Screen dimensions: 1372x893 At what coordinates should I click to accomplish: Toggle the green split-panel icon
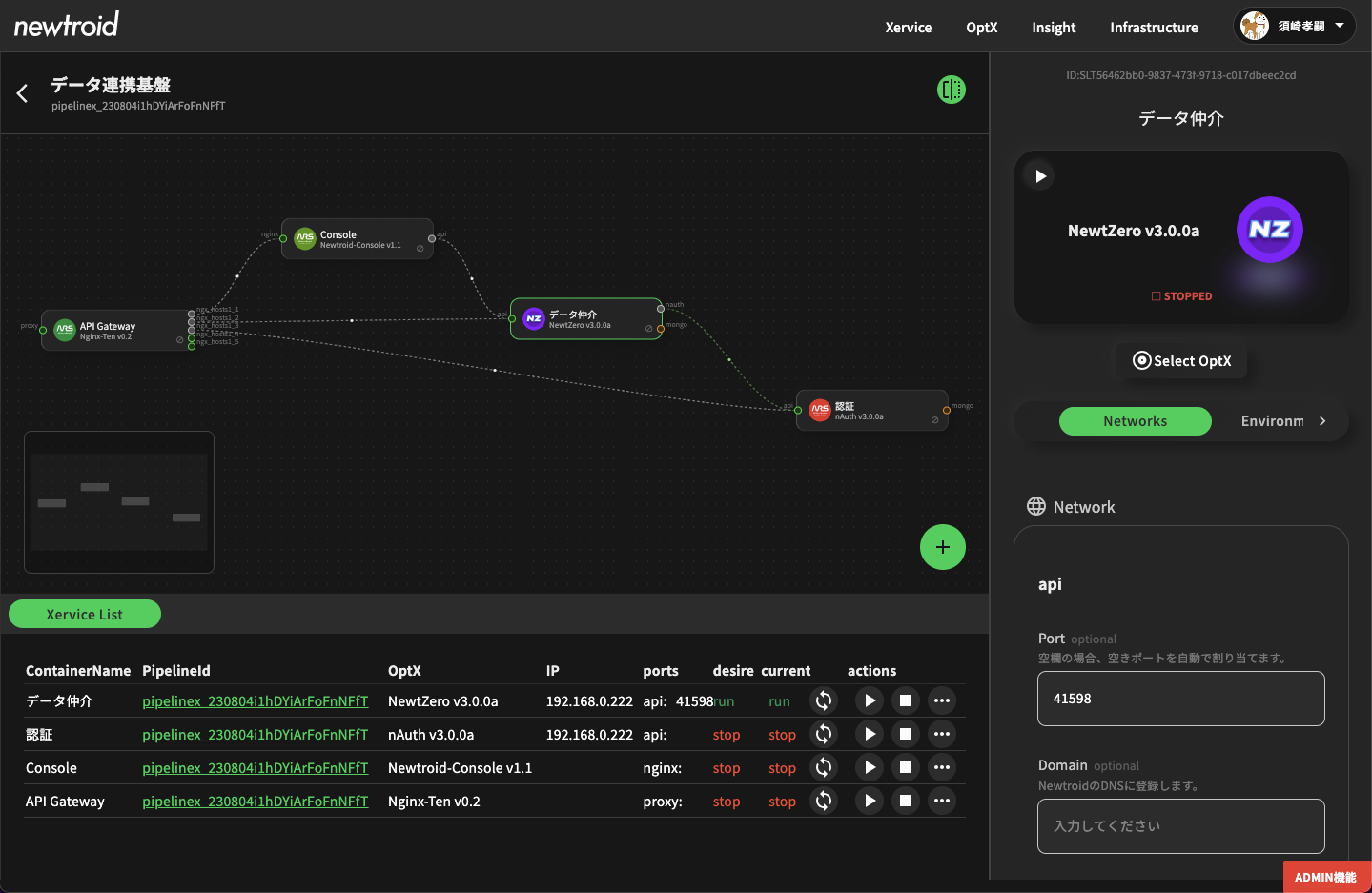click(951, 90)
